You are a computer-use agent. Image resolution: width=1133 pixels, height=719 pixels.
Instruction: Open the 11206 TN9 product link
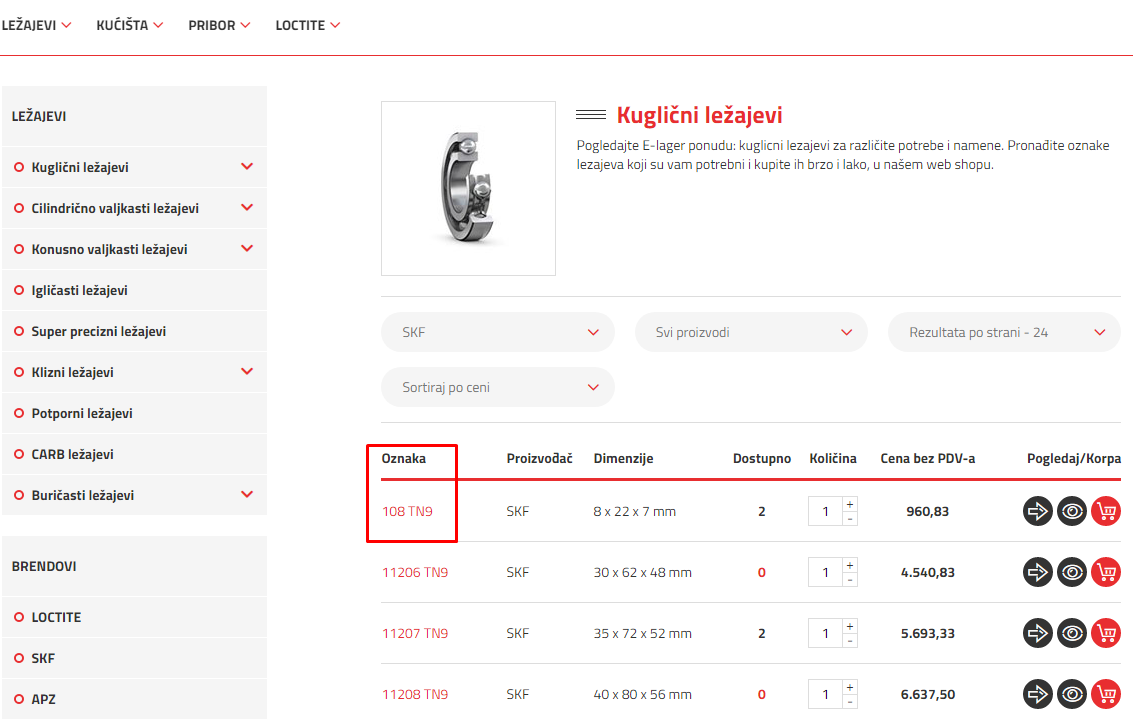415,573
